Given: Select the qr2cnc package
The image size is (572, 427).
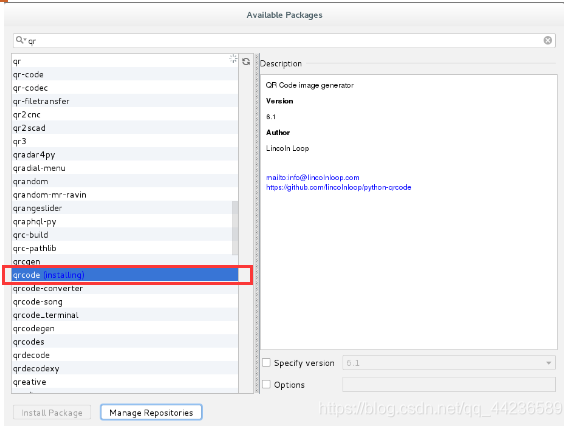Looking at the screenshot, I should pyautogui.click(x=125, y=114).
